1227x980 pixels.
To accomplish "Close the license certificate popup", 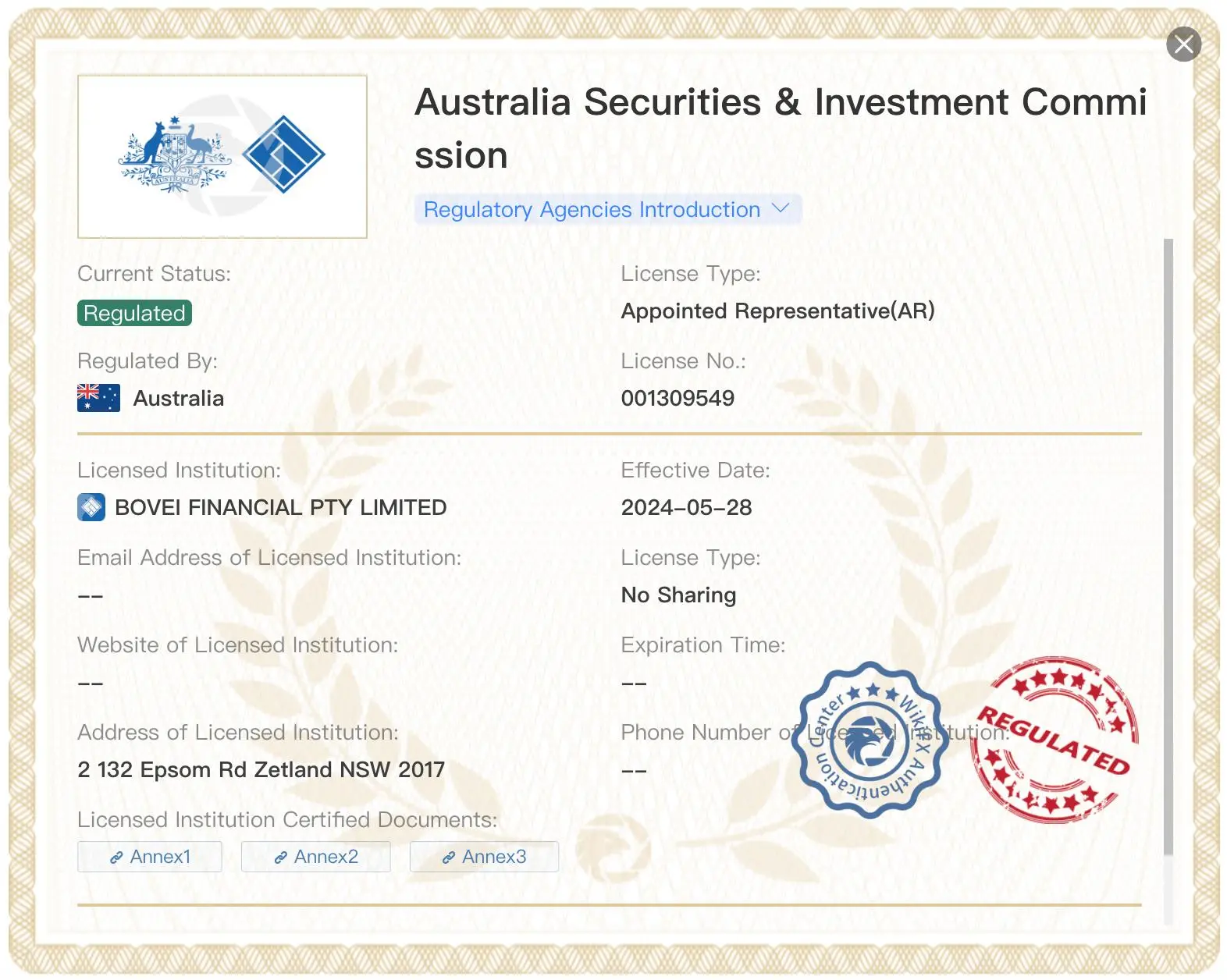I will coord(1183,44).
